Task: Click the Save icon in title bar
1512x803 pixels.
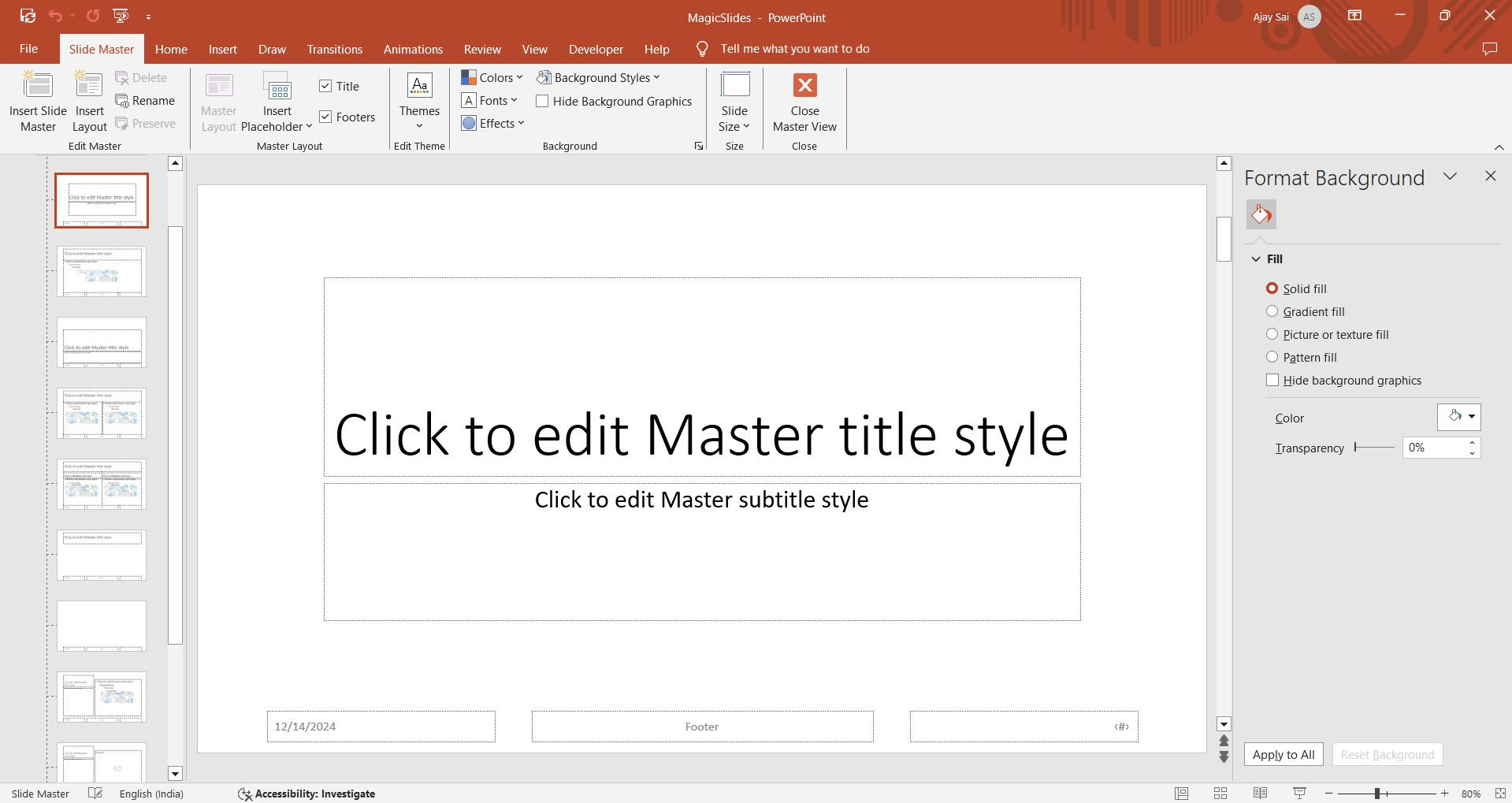Action: point(28,16)
